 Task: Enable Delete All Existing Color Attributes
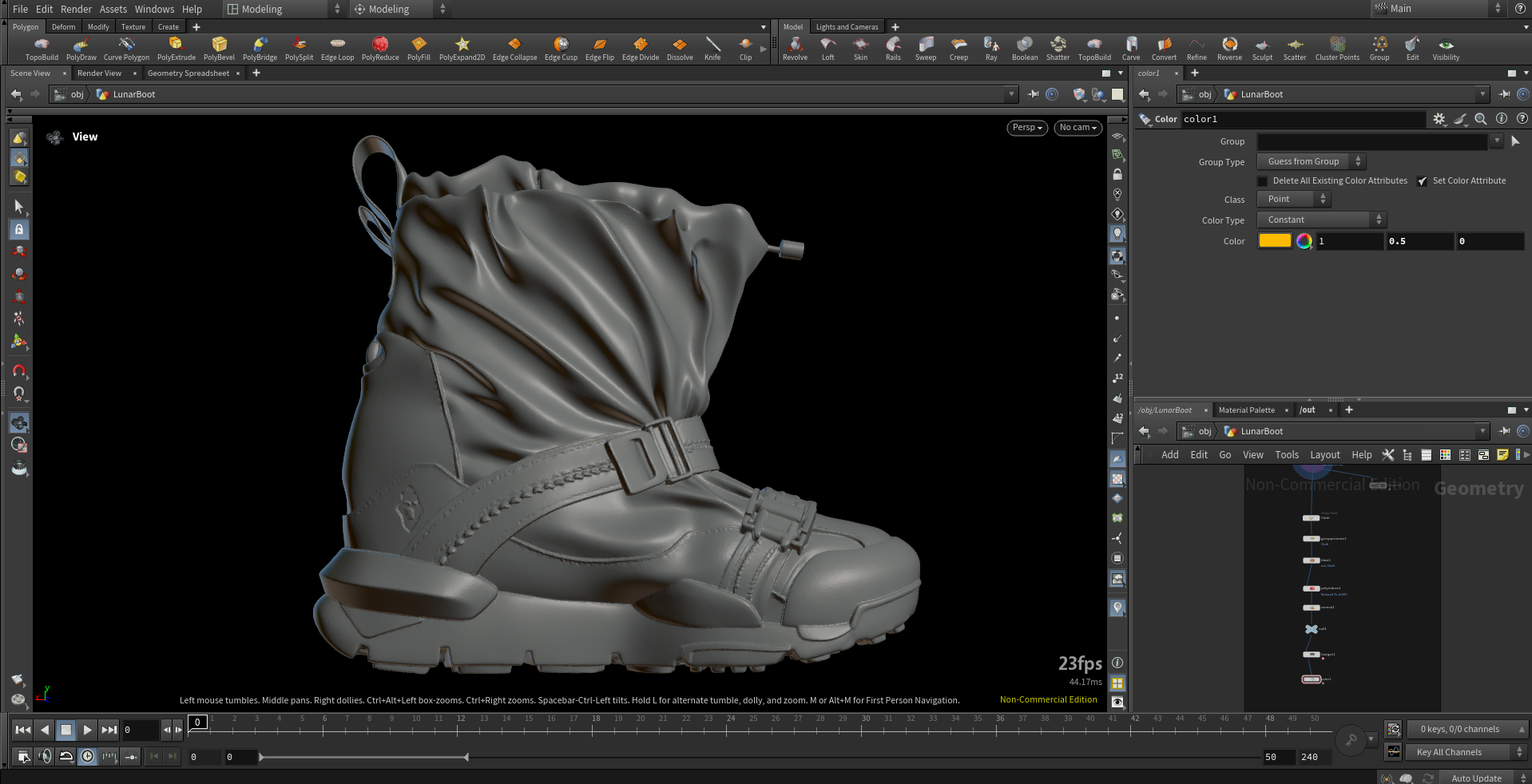point(1263,181)
